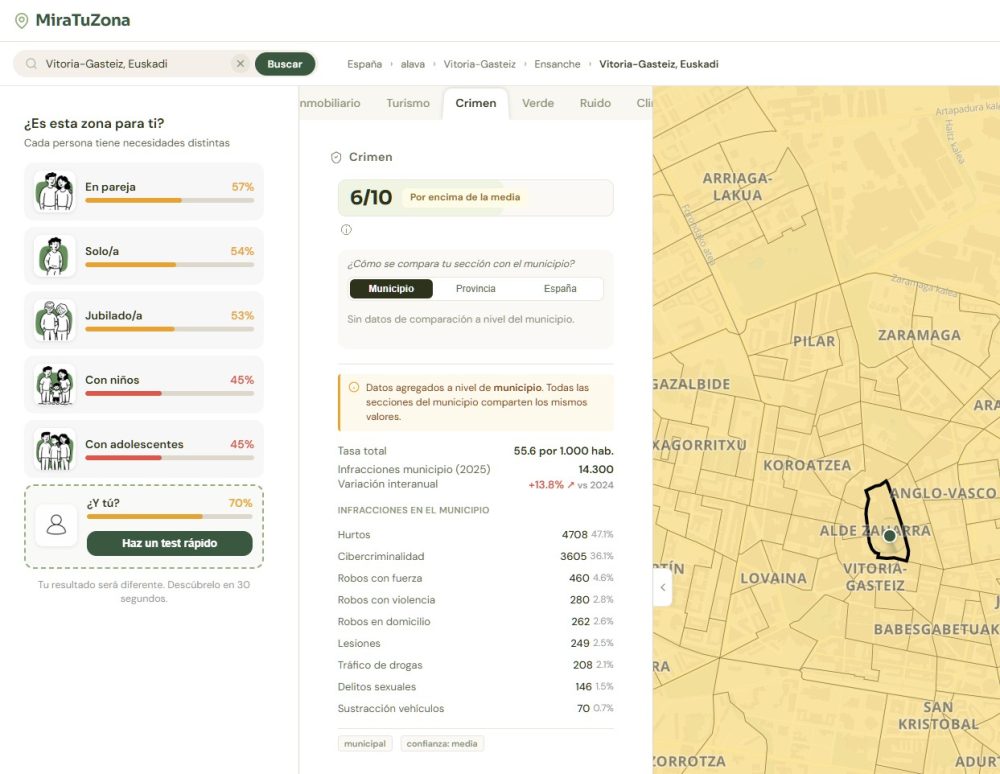Click the En pareja couple illustration
The height and width of the screenshot is (774, 1000).
click(x=54, y=191)
